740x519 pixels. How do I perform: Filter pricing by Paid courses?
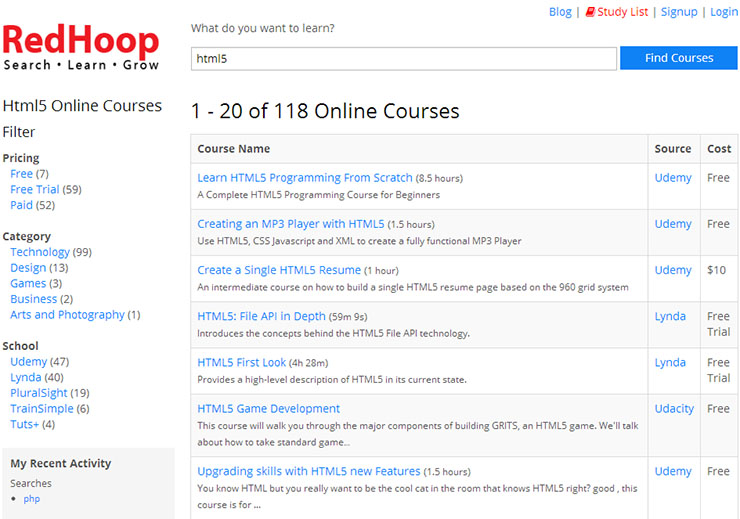tap(21, 205)
